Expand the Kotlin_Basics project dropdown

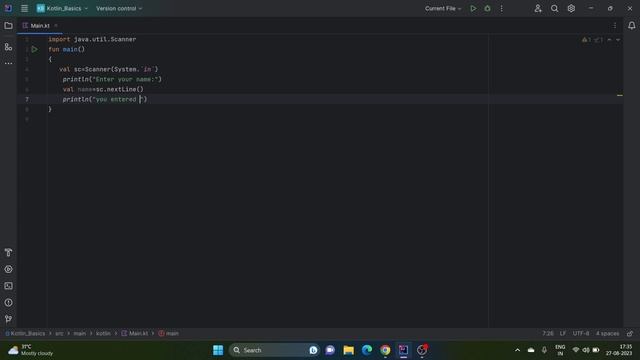(x=62, y=8)
